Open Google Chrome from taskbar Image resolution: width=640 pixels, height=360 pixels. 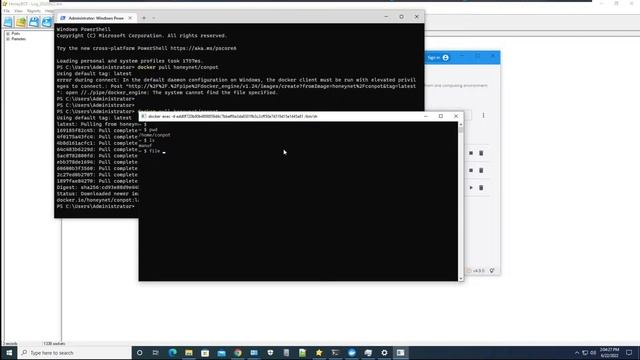[238, 353]
